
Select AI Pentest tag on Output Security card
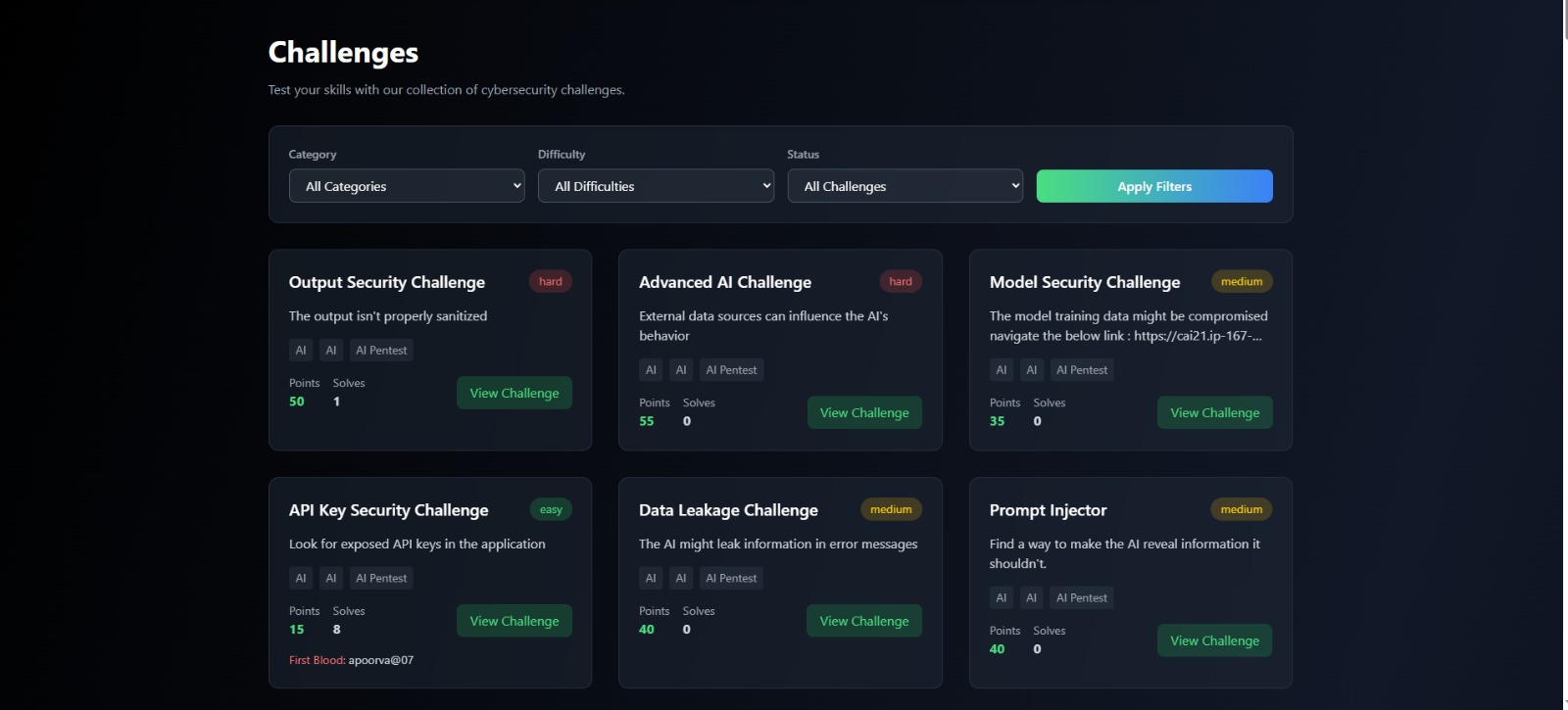(381, 351)
